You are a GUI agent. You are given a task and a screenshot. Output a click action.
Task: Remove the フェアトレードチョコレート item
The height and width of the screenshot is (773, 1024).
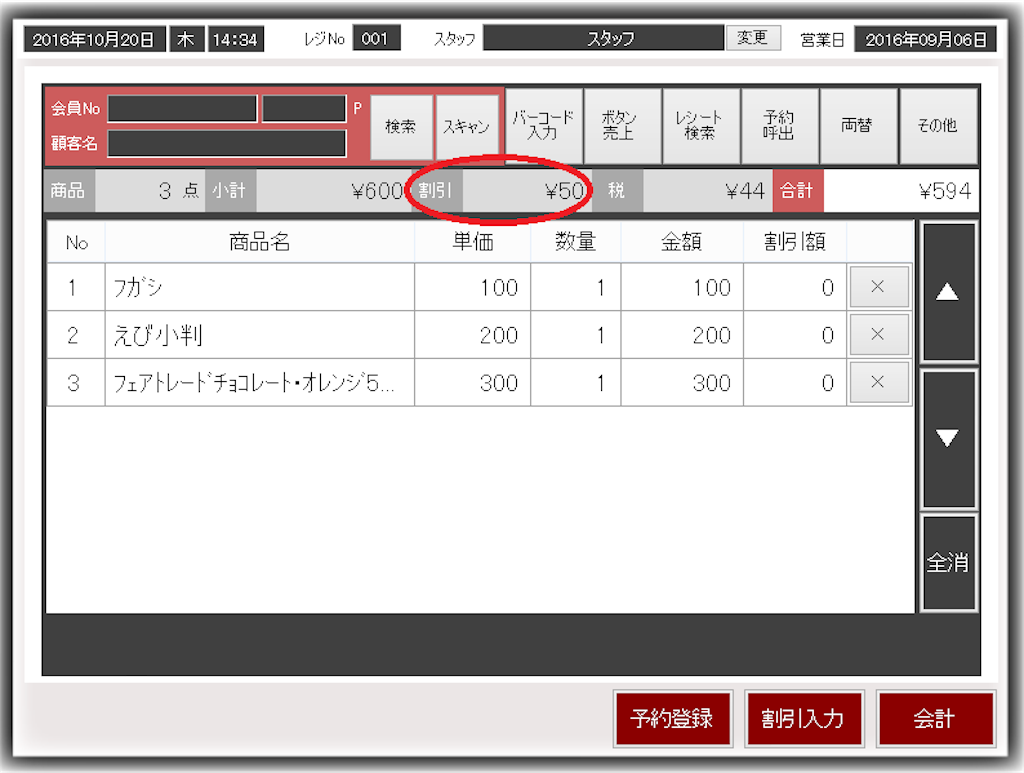point(878,382)
